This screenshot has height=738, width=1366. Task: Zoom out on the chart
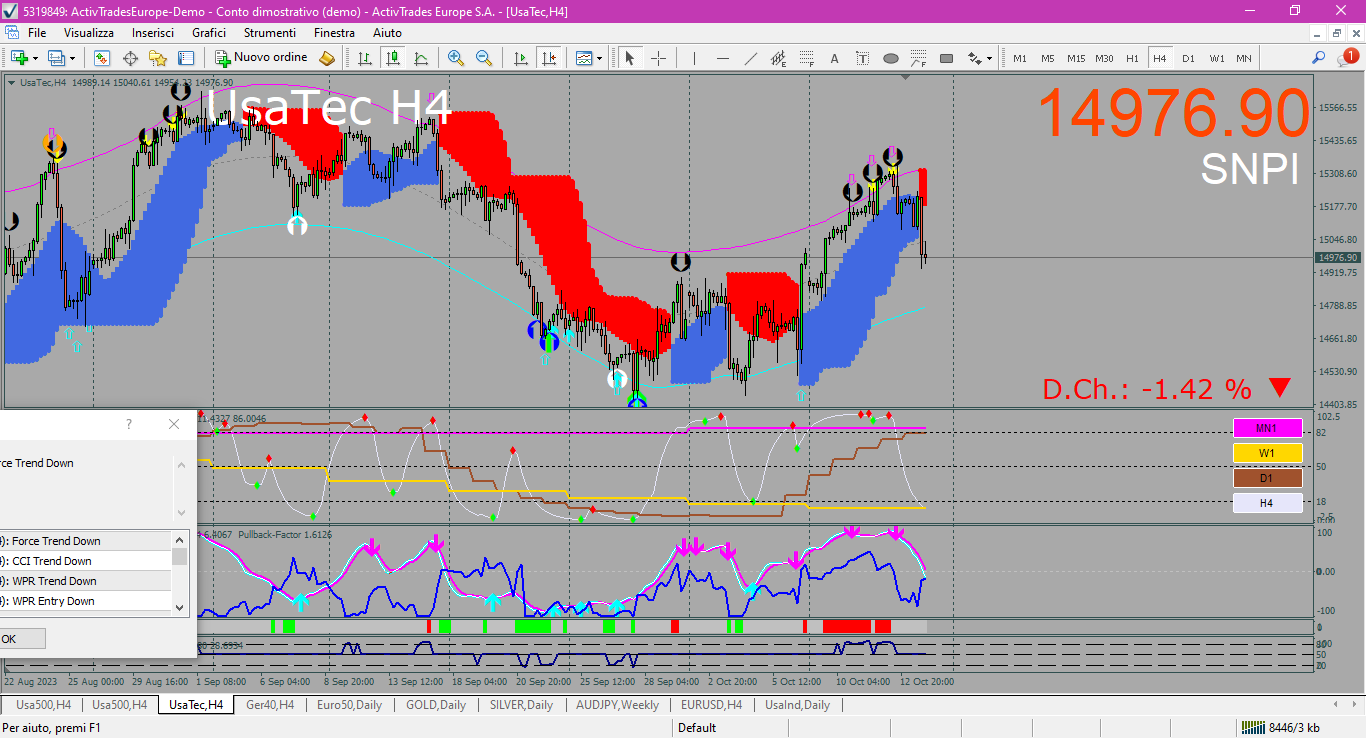[484, 58]
